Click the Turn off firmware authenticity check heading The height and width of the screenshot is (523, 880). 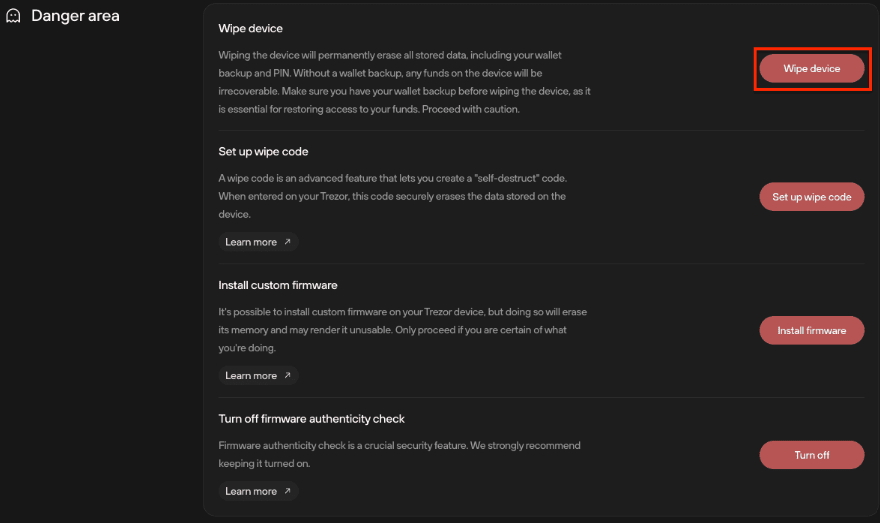tap(311, 419)
